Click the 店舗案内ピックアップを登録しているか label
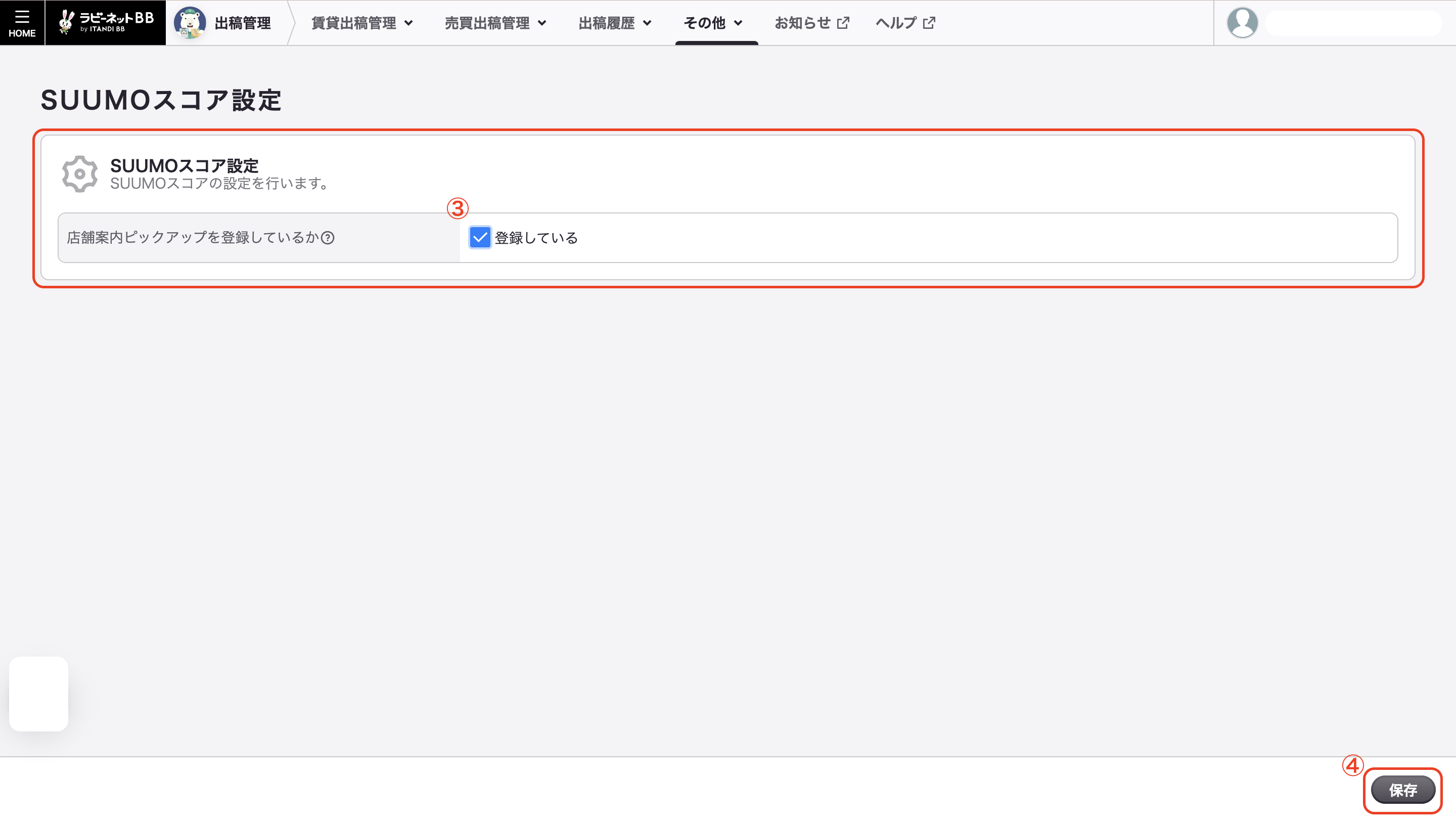 coord(193,237)
